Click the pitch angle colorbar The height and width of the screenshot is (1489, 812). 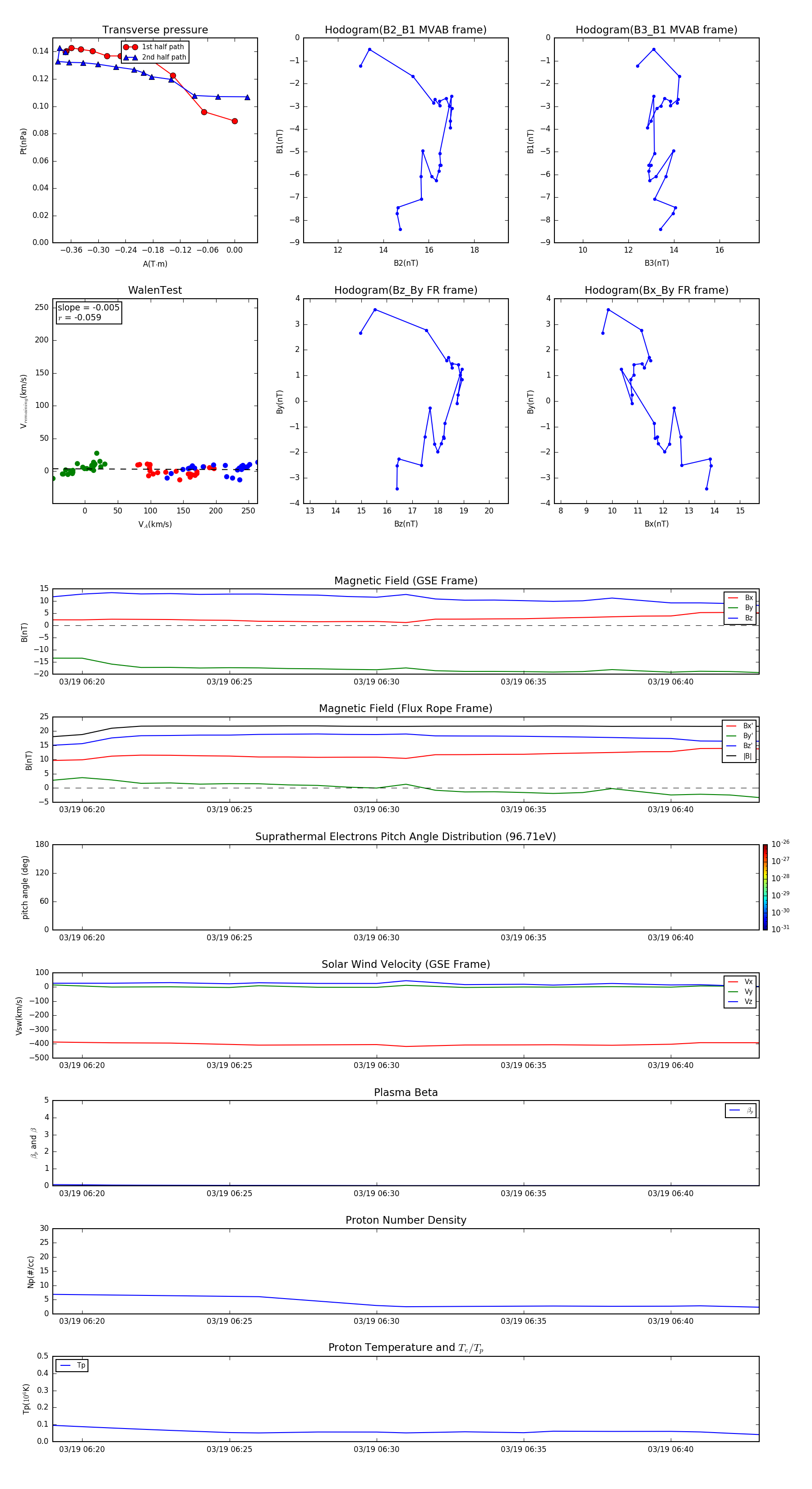click(765, 887)
